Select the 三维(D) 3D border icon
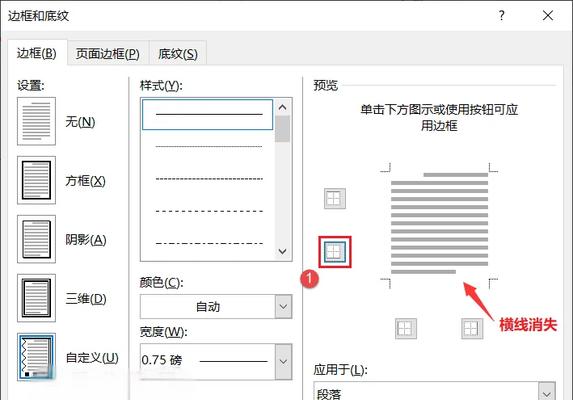Viewport: 573px width, 400px height. pyautogui.click(x=36, y=298)
